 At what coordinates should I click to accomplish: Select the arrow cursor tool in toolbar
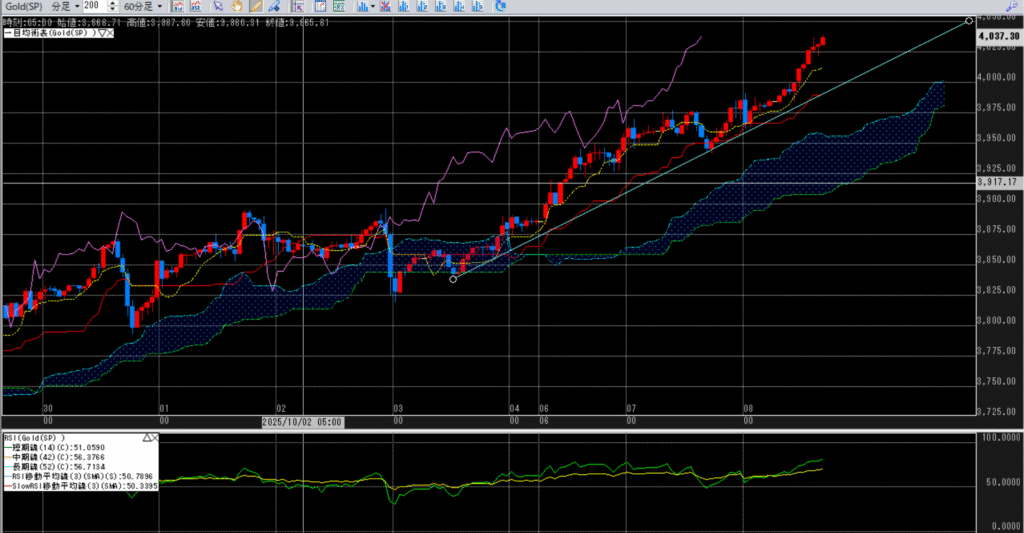coord(217,6)
